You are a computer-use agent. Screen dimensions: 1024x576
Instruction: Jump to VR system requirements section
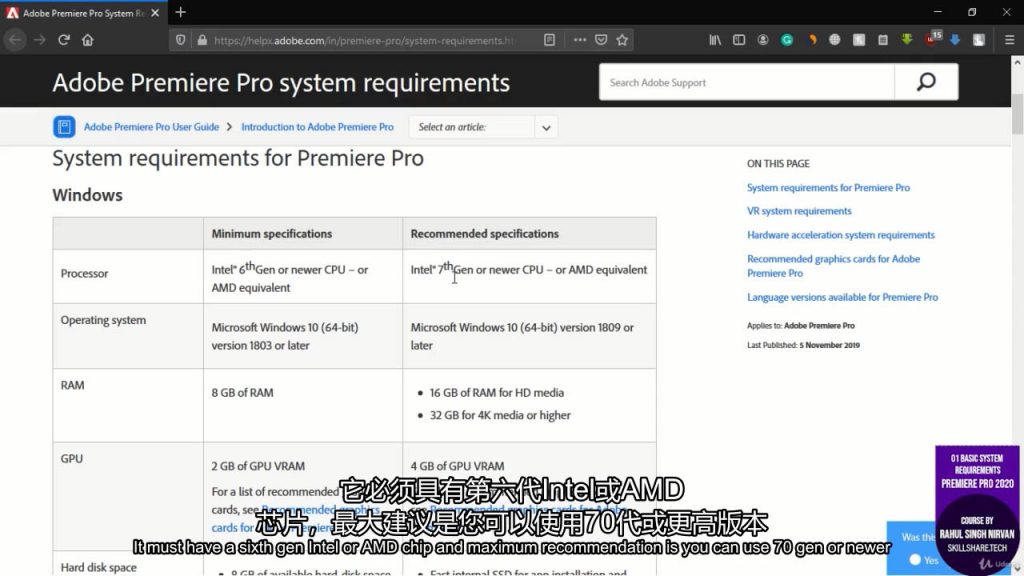799,211
